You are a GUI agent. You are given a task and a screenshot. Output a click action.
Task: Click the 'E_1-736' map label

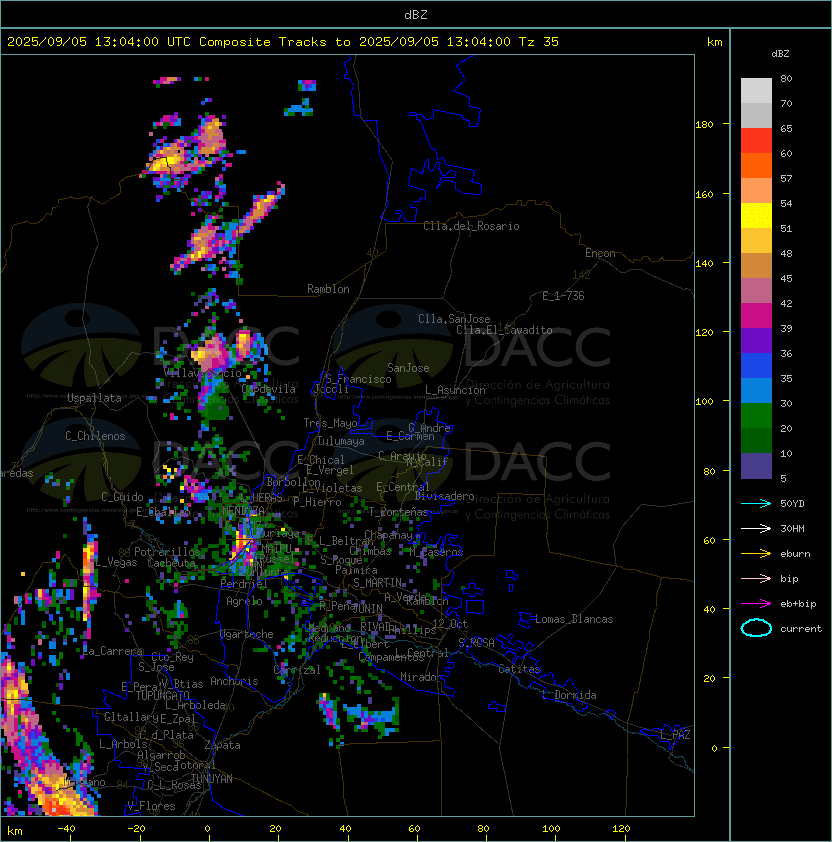pyautogui.click(x=563, y=296)
